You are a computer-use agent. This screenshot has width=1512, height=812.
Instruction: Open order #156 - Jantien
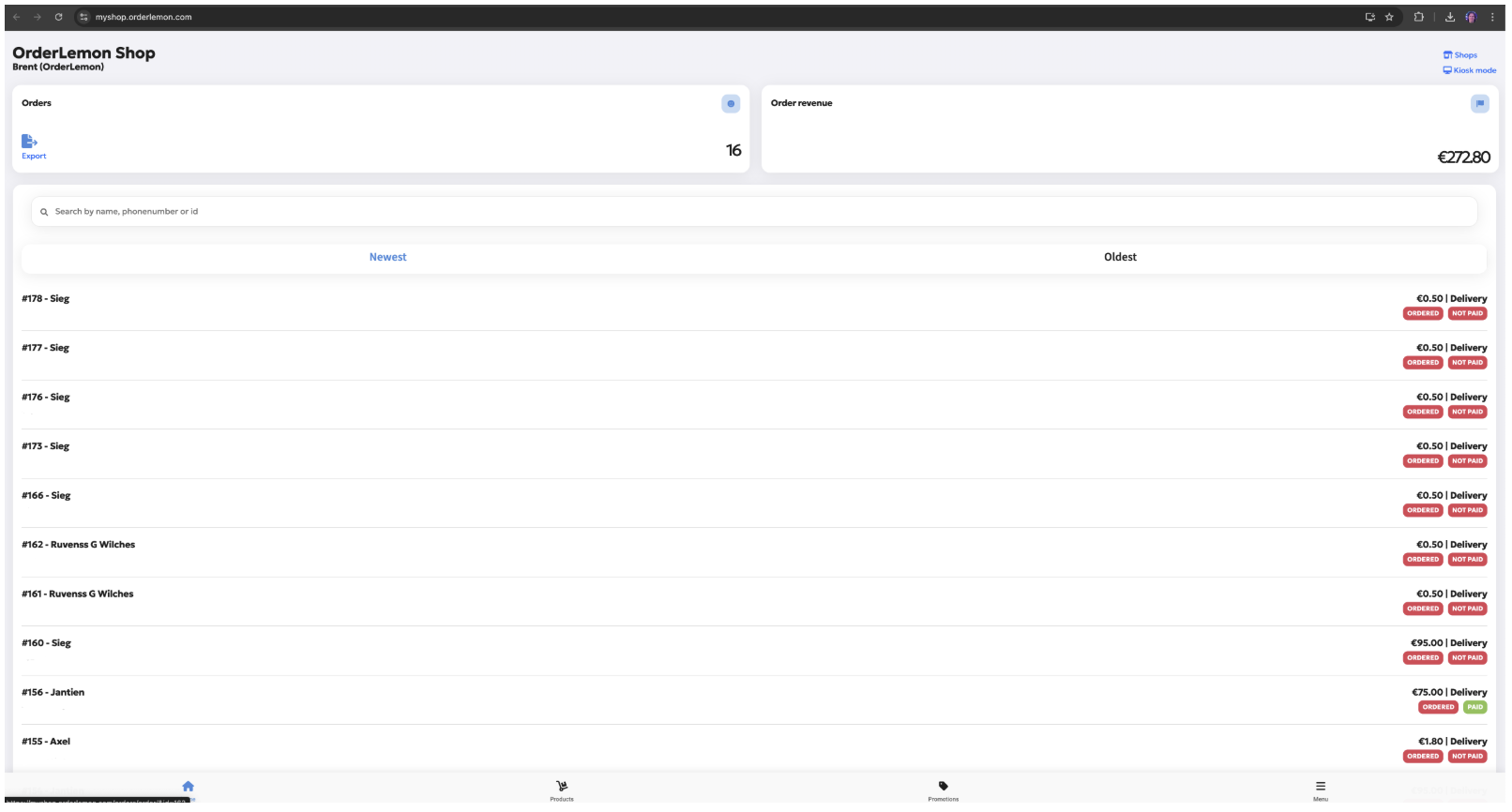pyautogui.click(x=53, y=693)
